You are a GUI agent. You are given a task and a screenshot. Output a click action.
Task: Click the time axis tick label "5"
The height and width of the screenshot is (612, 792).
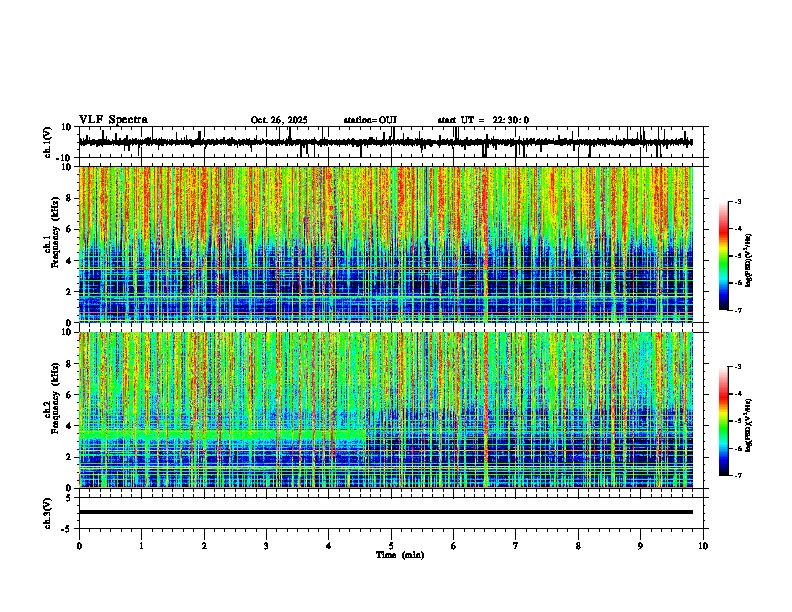[x=391, y=546]
